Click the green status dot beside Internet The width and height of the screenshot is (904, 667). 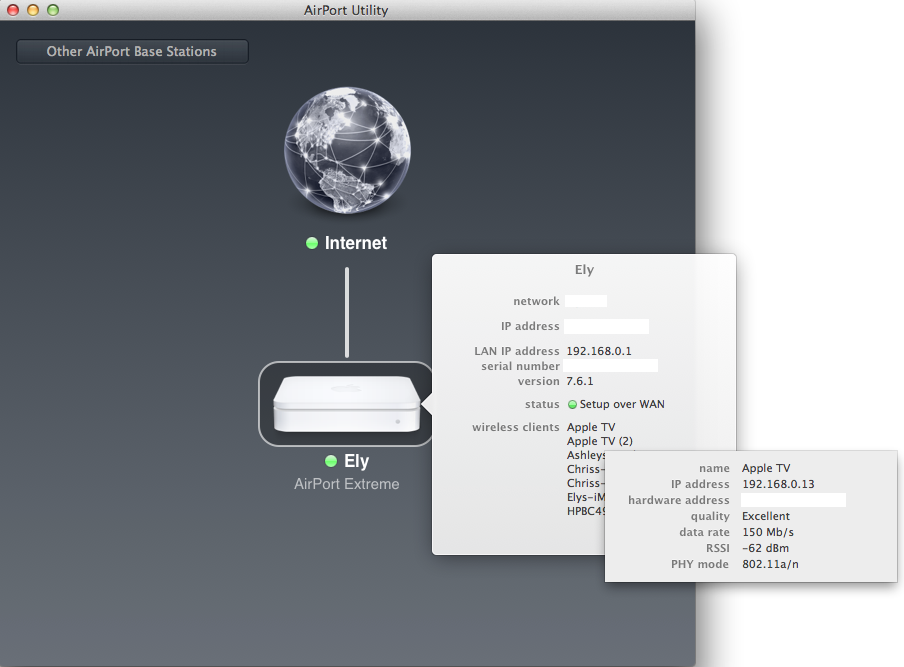pos(312,243)
